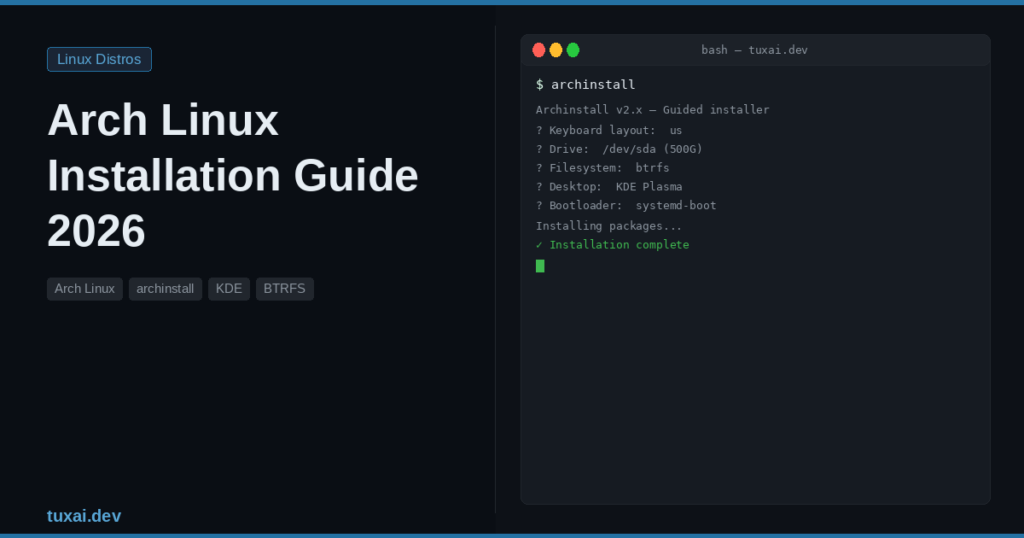Click the terminal title 'bash — tuxai.dev'

pyautogui.click(x=754, y=50)
